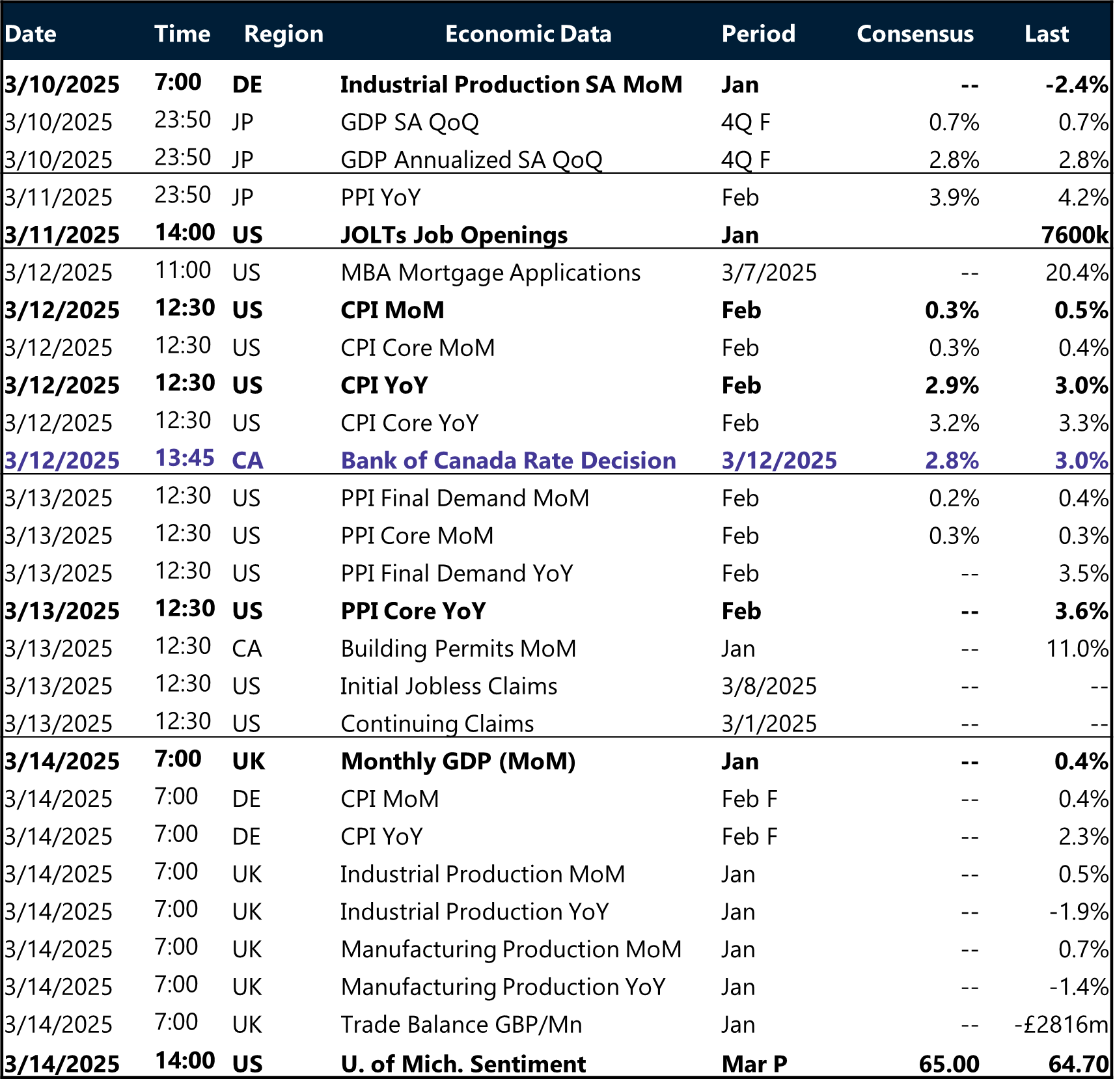Click the Date column header
The image size is (1115, 1092).
30,34
